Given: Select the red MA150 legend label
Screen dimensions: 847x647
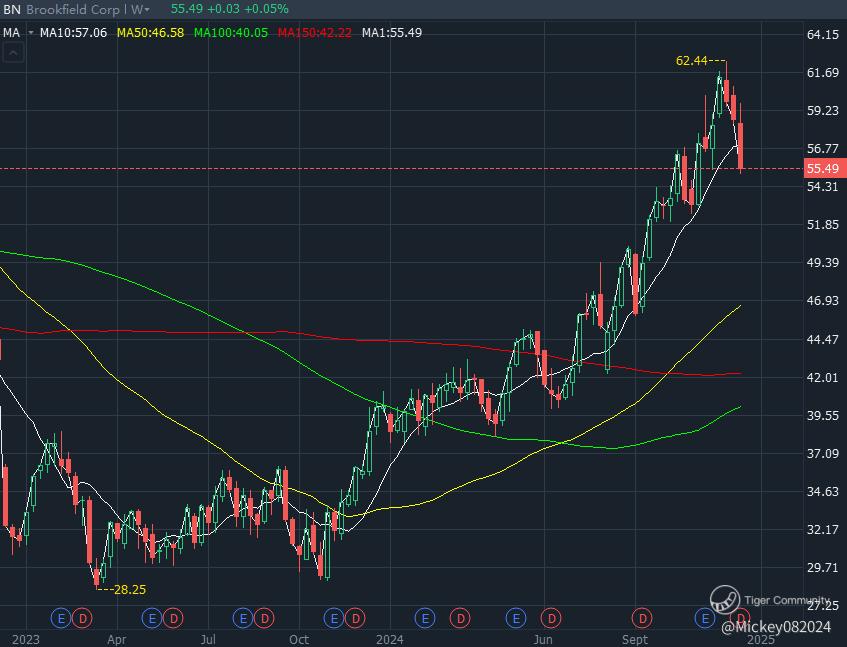Looking at the screenshot, I should pyautogui.click(x=314, y=32).
